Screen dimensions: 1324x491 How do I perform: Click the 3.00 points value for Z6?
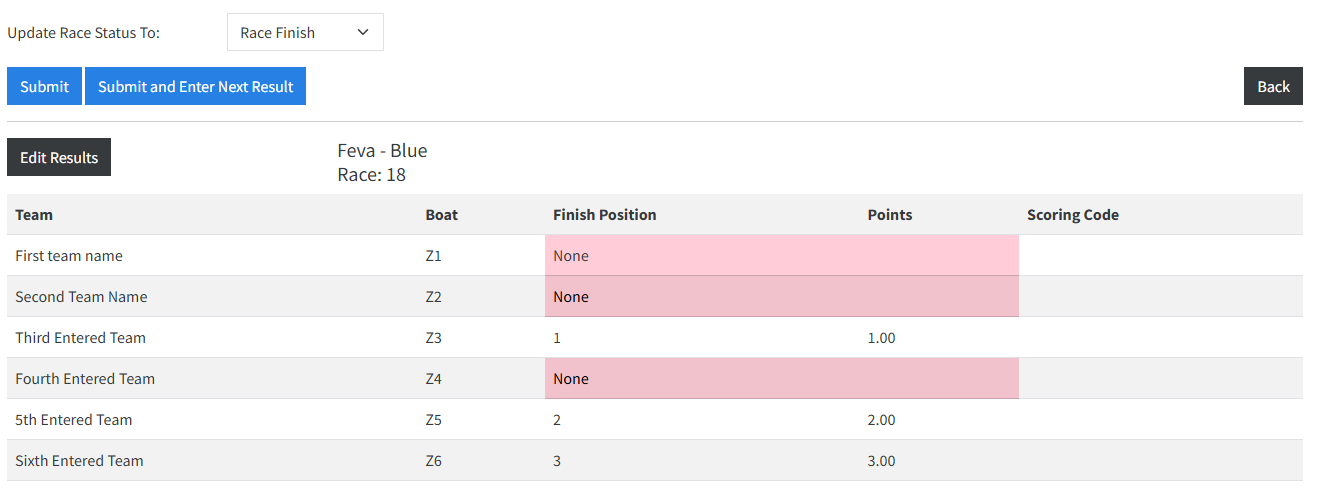click(881, 461)
